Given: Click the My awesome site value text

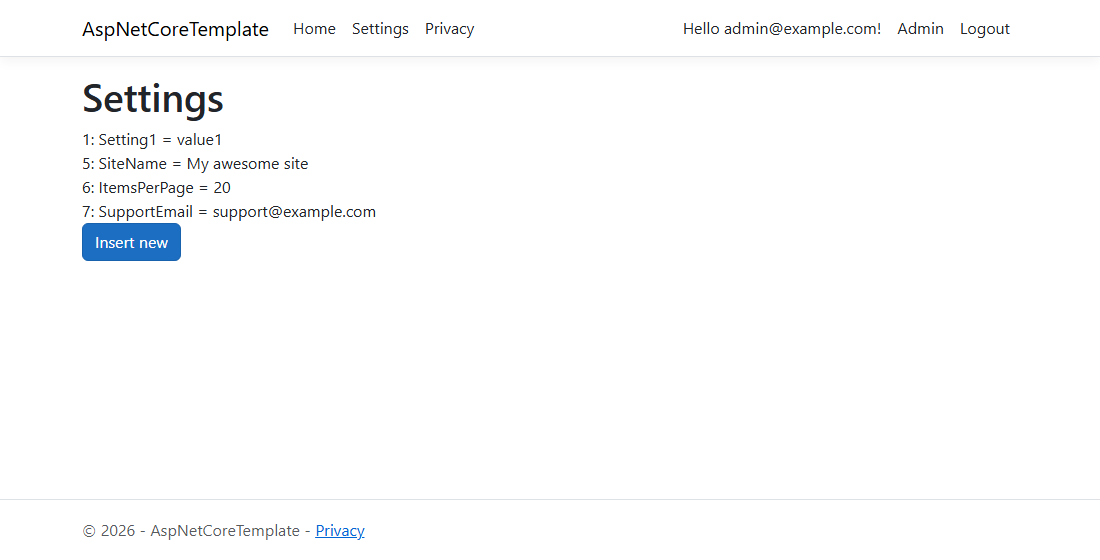Looking at the screenshot, I should pos(248,164).
